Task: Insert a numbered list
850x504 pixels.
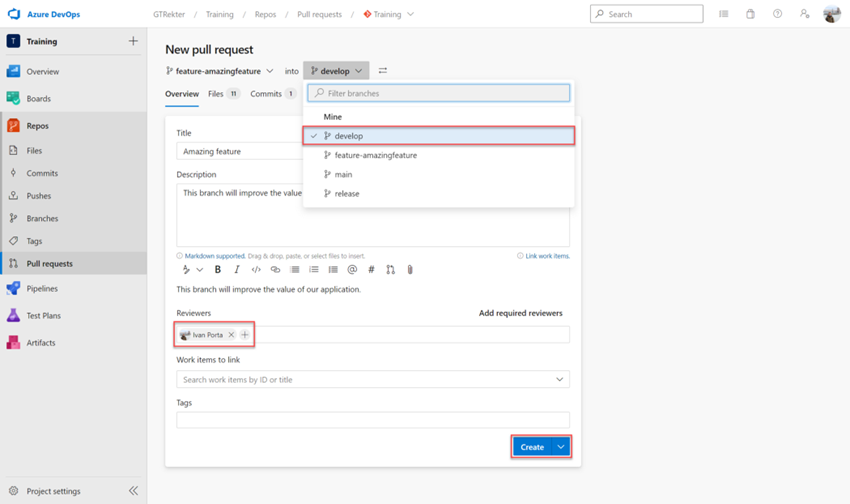Action: pyautogui.click(x=314, y=270)
